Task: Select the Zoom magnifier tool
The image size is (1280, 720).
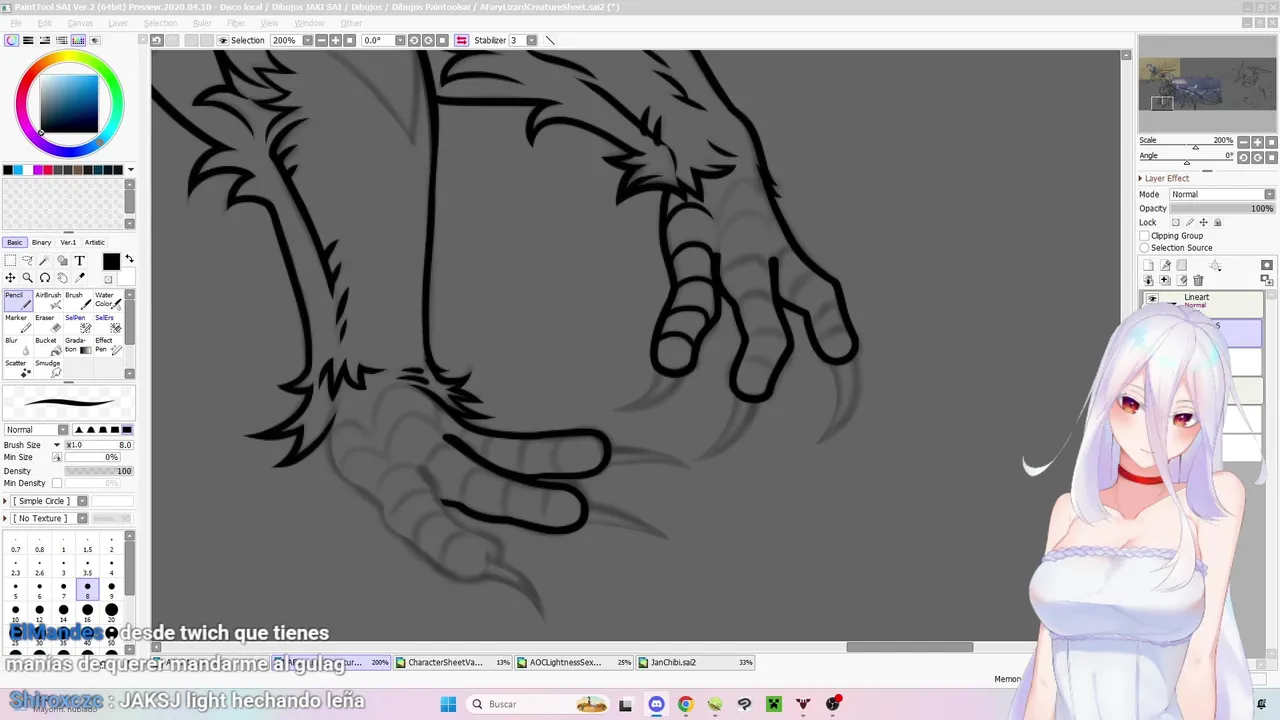Action: tap(27, 278)
